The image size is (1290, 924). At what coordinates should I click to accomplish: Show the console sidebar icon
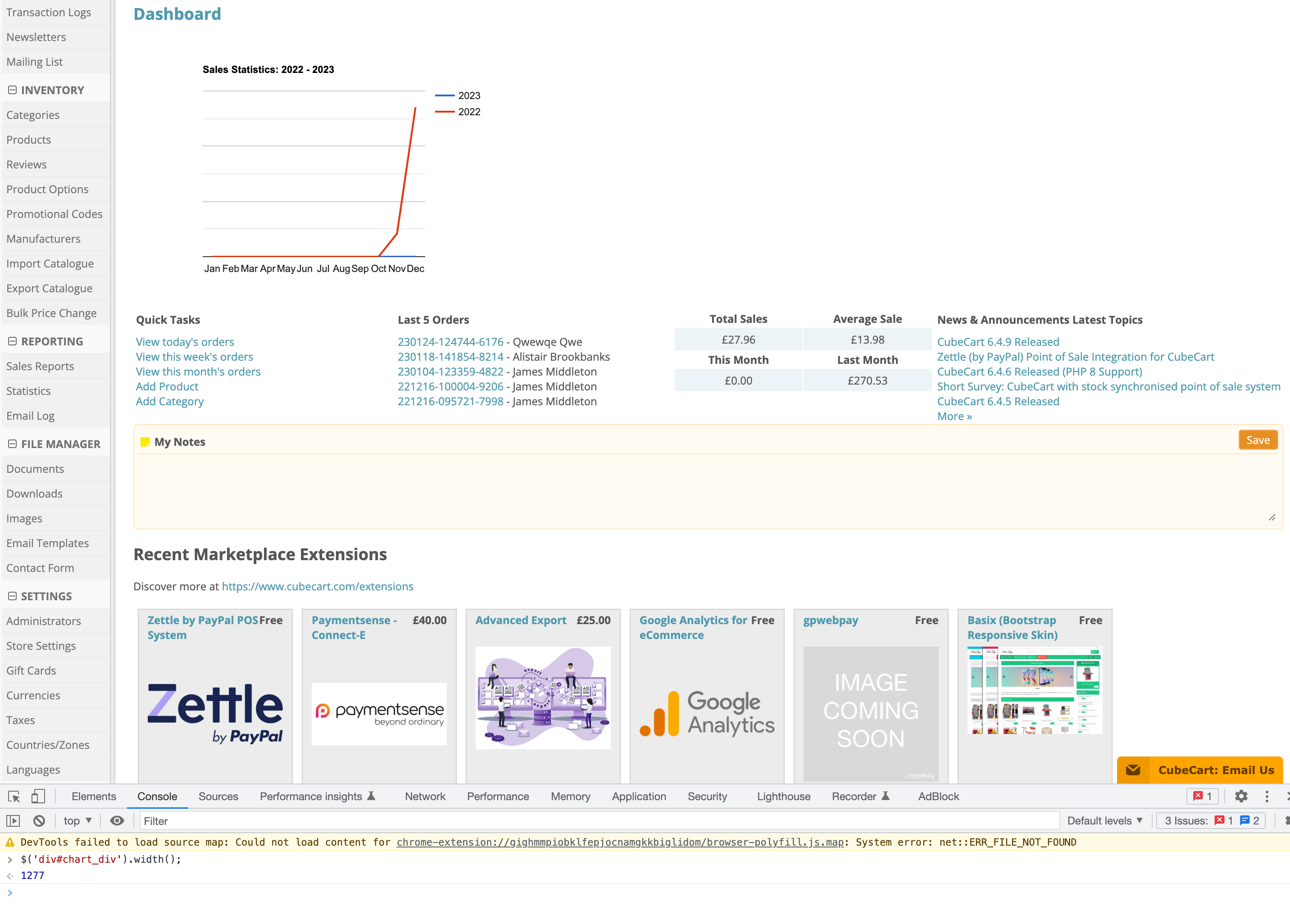click(13, 820)
